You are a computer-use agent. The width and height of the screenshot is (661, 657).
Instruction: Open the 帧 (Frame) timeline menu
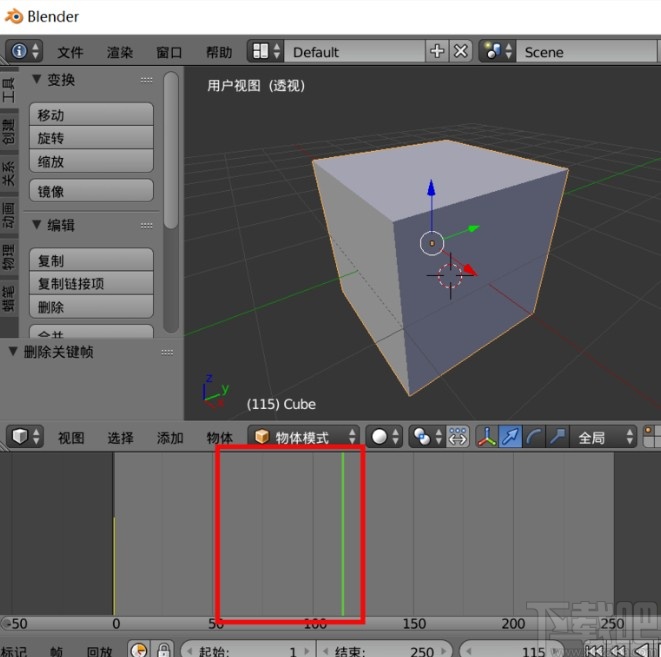pos(56,651)
